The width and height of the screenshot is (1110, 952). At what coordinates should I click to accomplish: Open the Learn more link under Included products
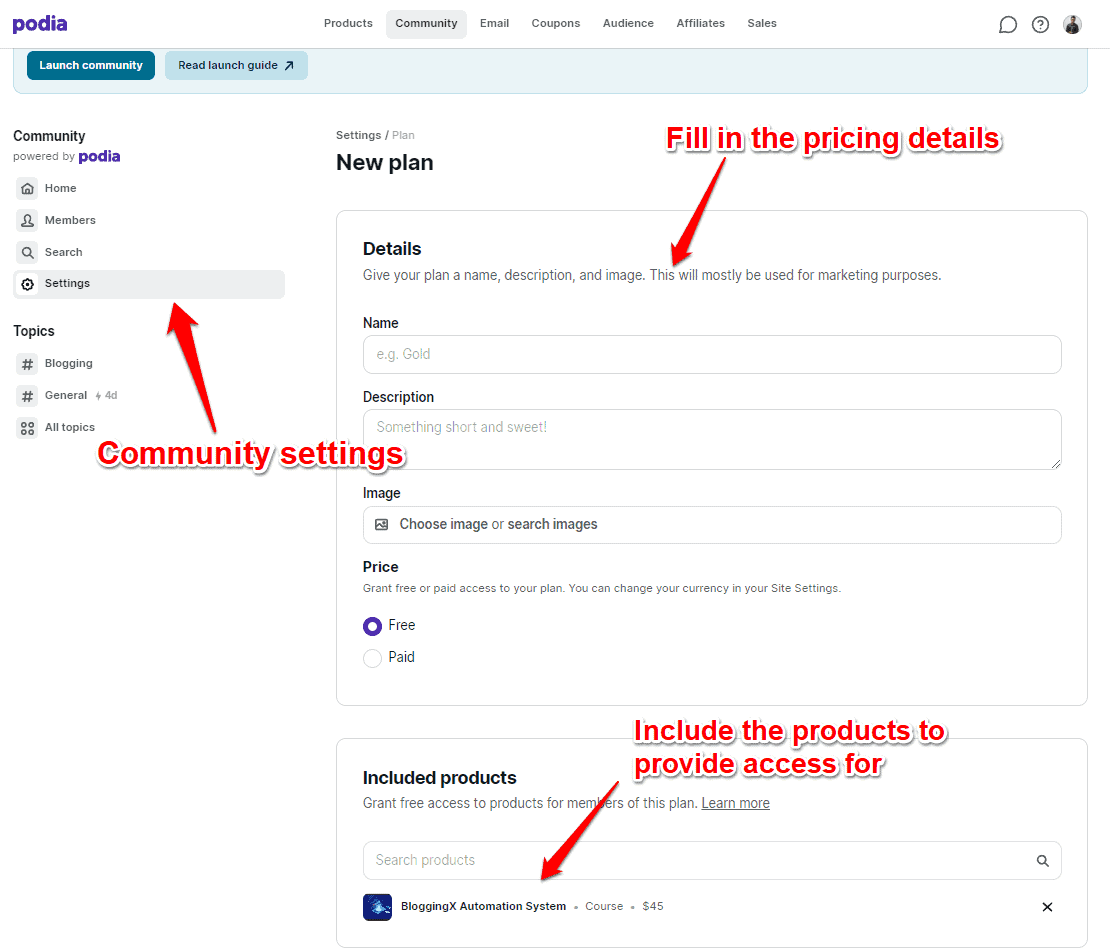[735, 802]
